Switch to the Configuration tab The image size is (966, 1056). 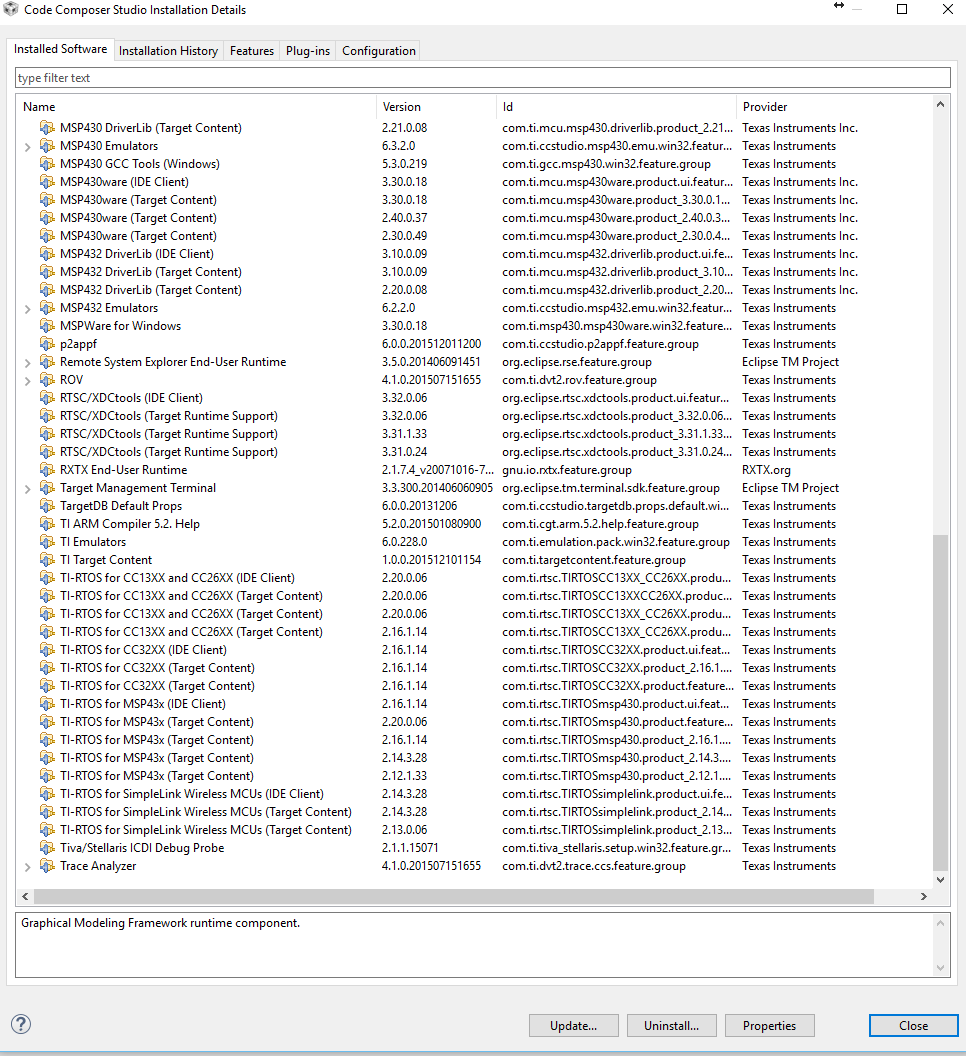click(x=379, y=51)
